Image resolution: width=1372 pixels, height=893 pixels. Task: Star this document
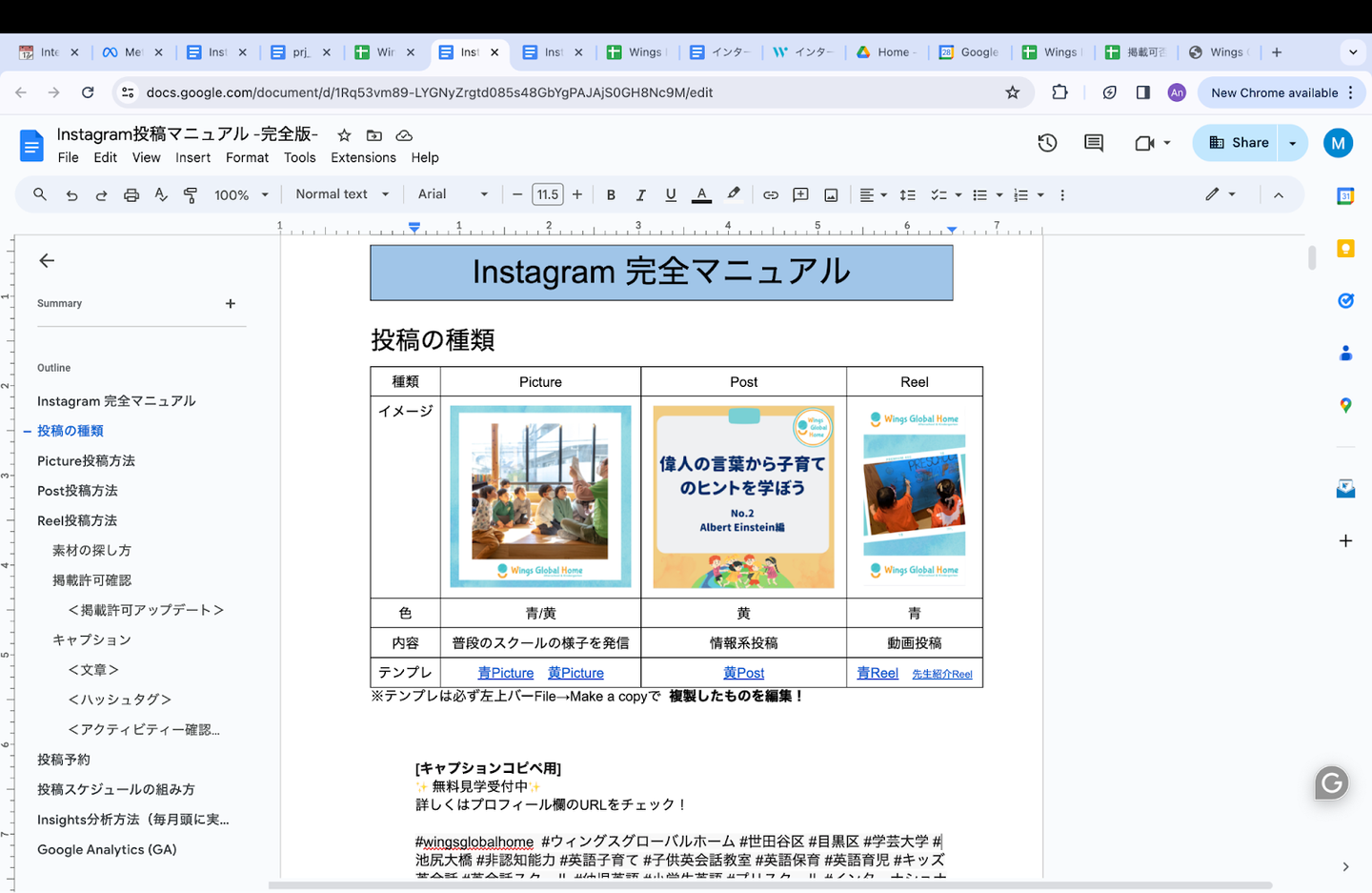[344, 135]
